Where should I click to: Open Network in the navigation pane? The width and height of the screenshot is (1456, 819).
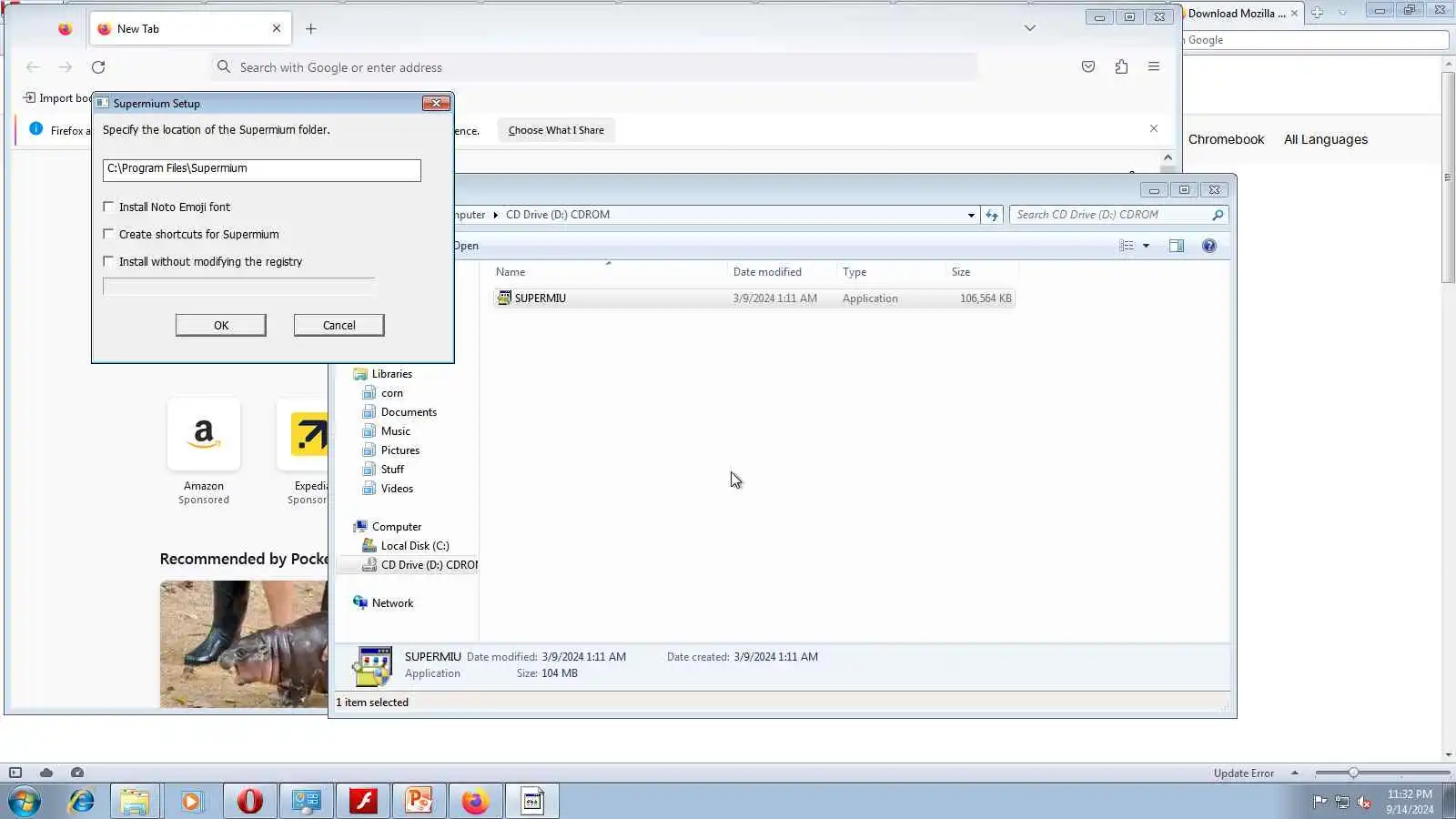click(392, 603)
